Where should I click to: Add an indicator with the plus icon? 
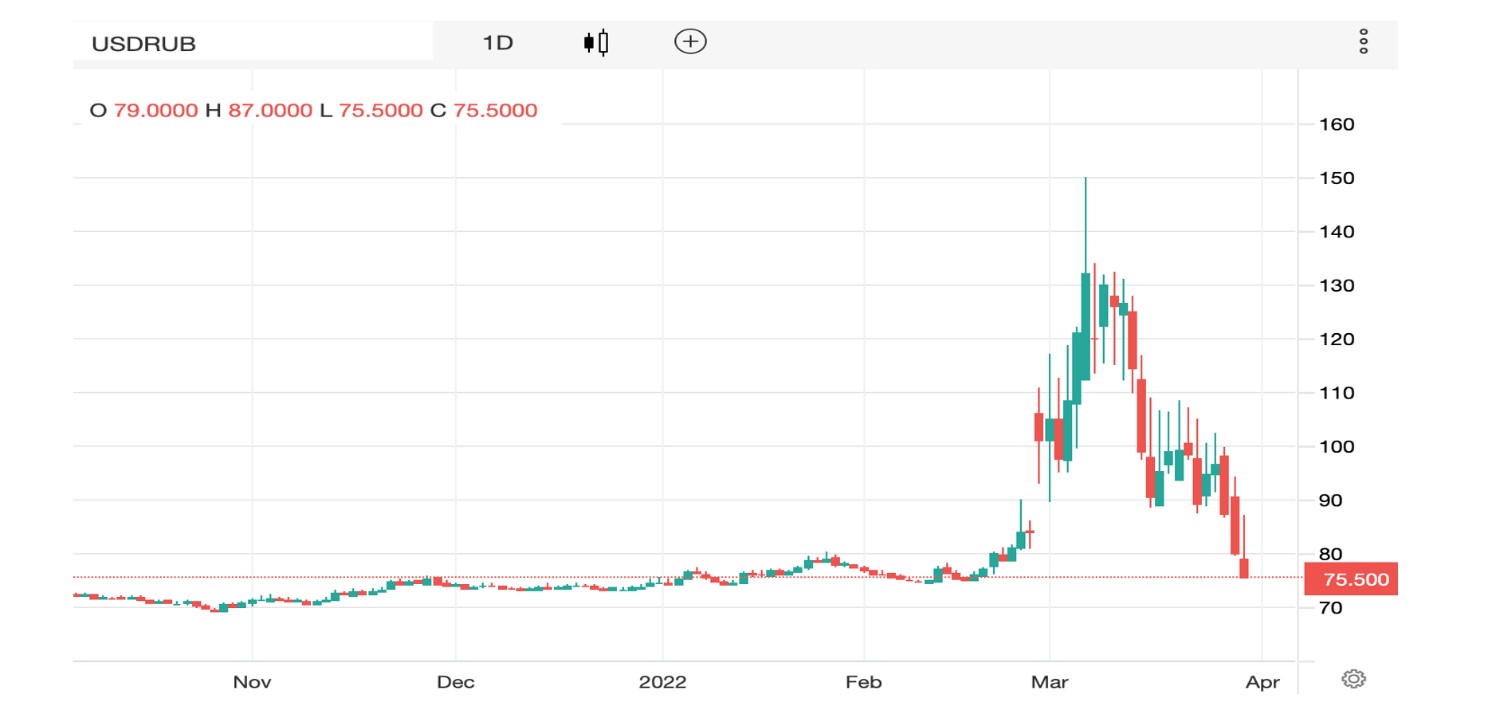point(690,42)
